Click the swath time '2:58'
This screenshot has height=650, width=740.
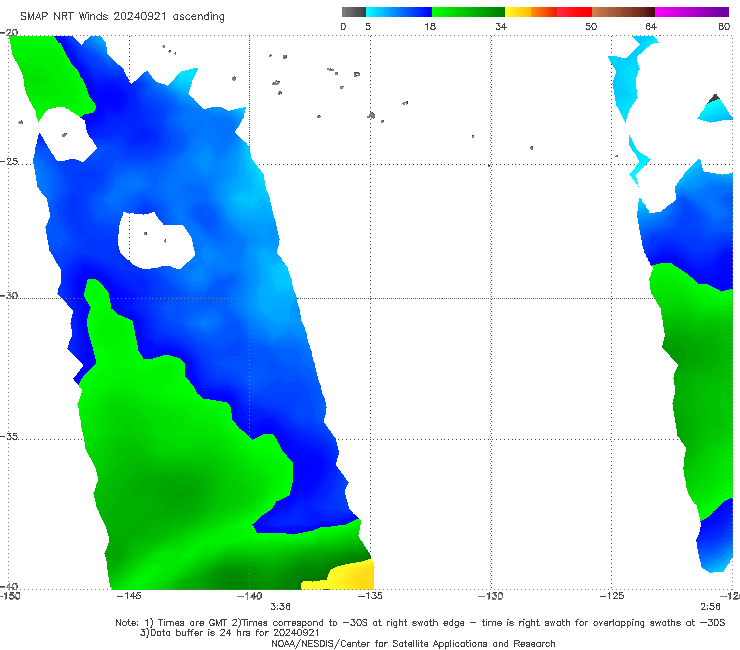[710, 607]
